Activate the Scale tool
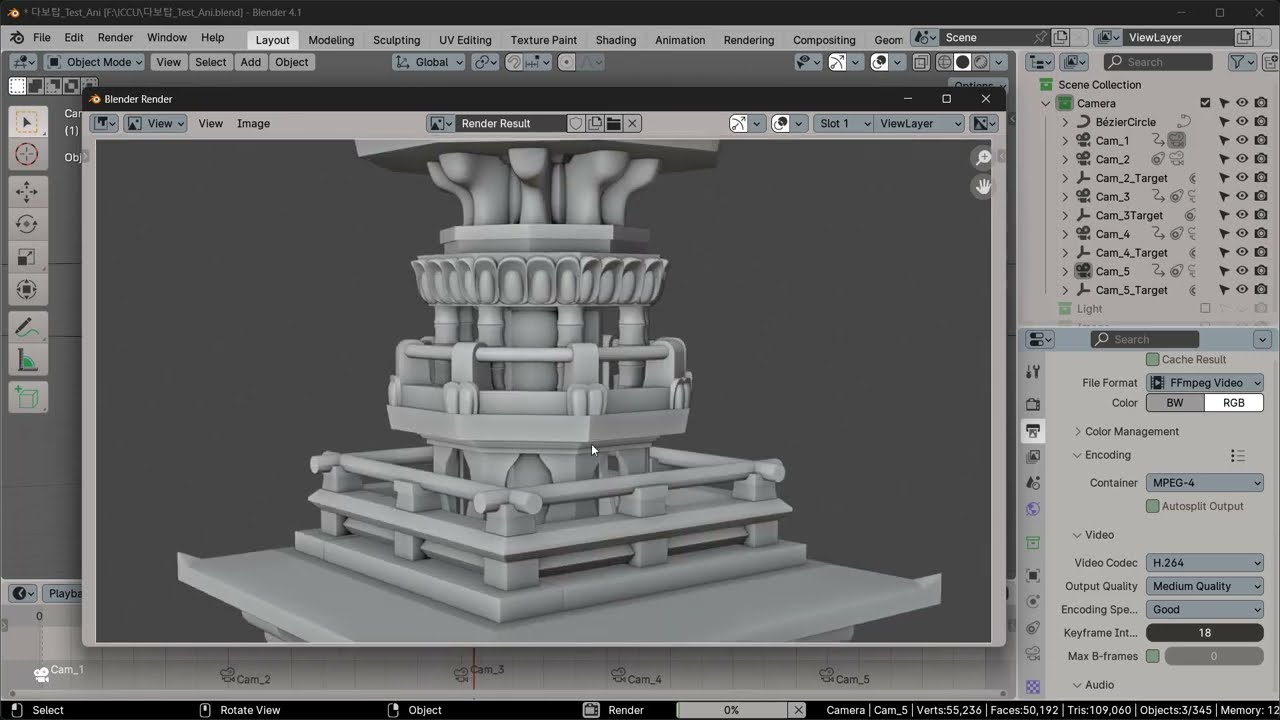The image size is (1280, 720). pyautogui.click(x=27, y=257)
